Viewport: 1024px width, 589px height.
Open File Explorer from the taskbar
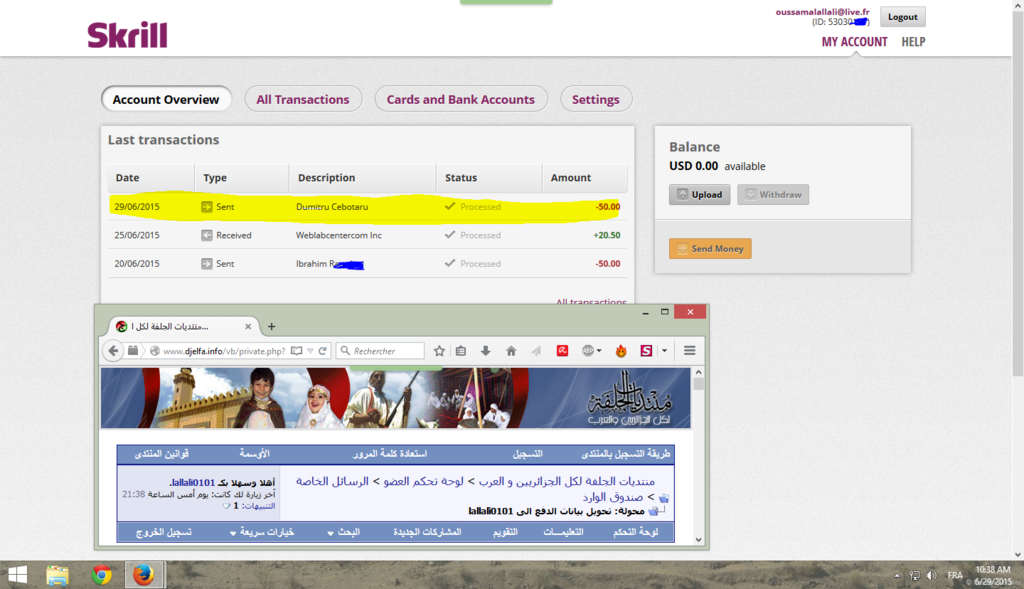57,575
